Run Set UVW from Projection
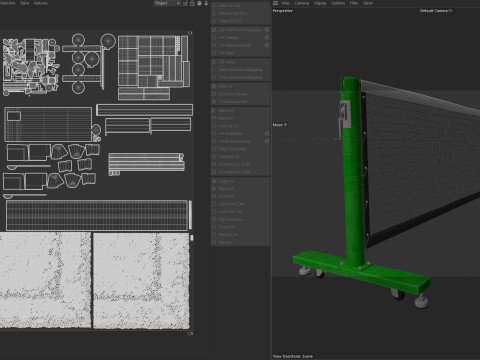 240,30
